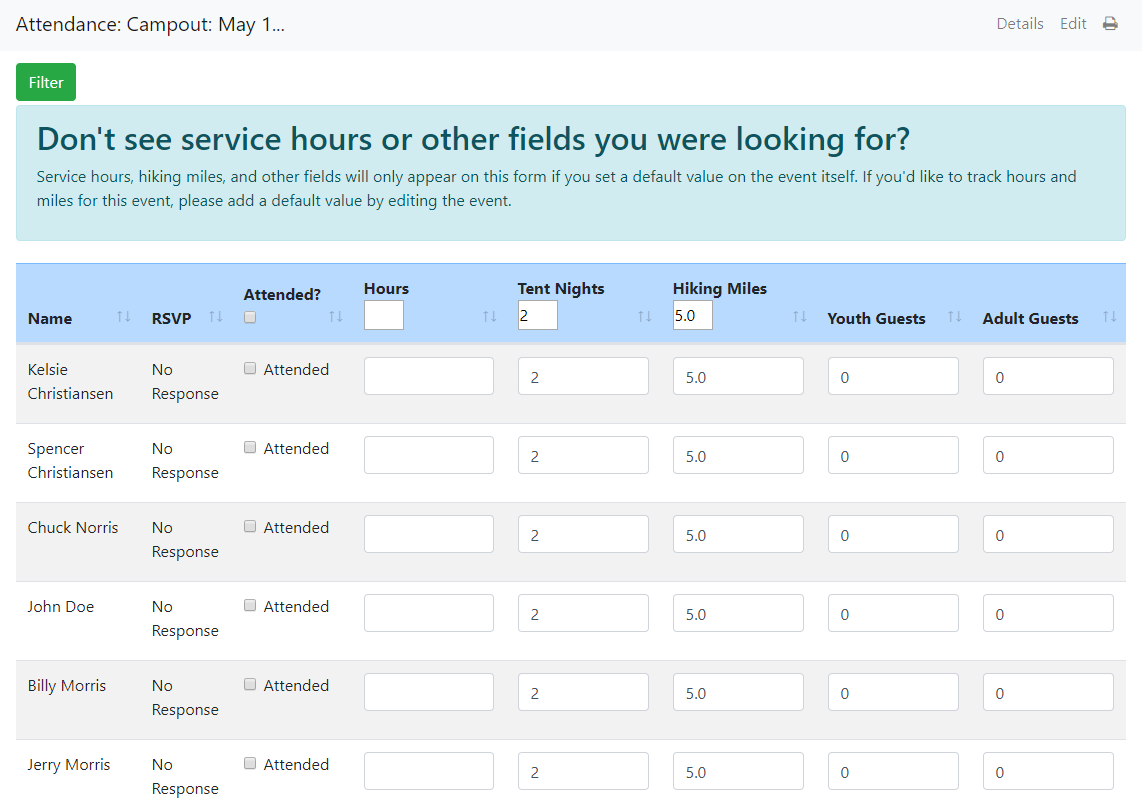Open the Details link

click(1020, 24)
